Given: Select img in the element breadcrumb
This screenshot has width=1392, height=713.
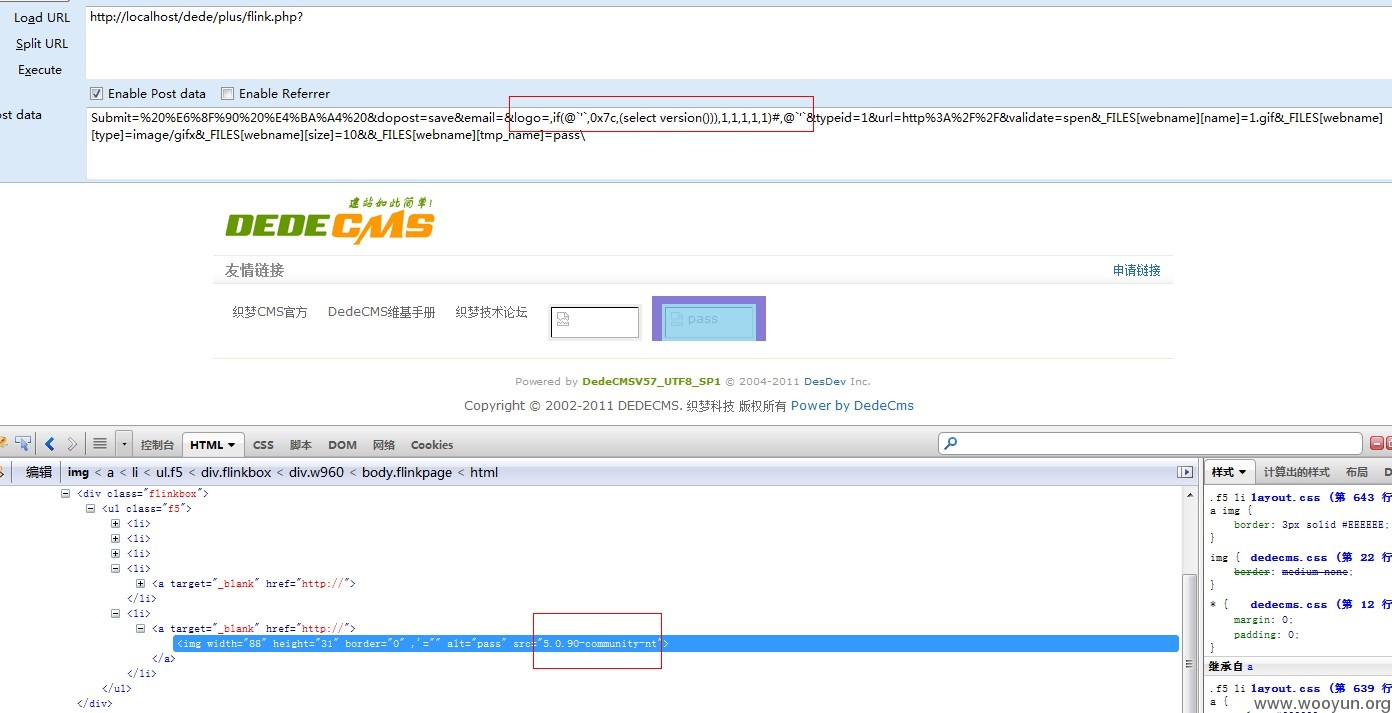Looking at the screenshot, I should pyautogui.click(x=78, y=472).
